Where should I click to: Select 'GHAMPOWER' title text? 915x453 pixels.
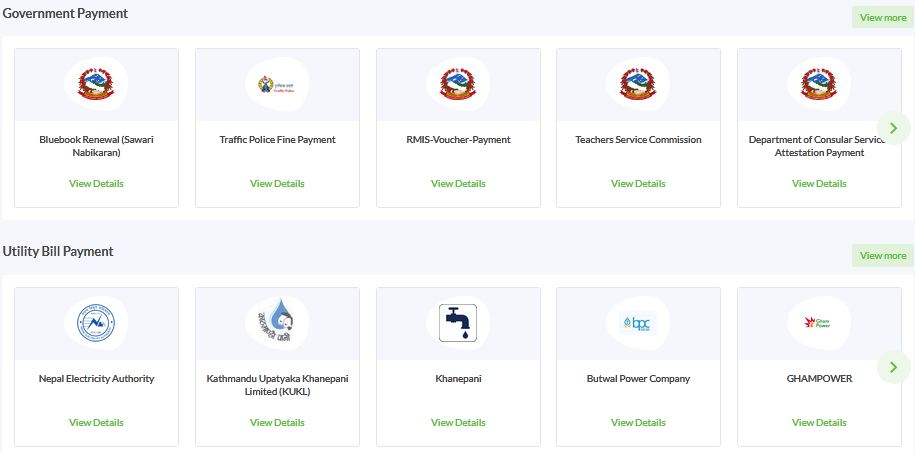819,378
